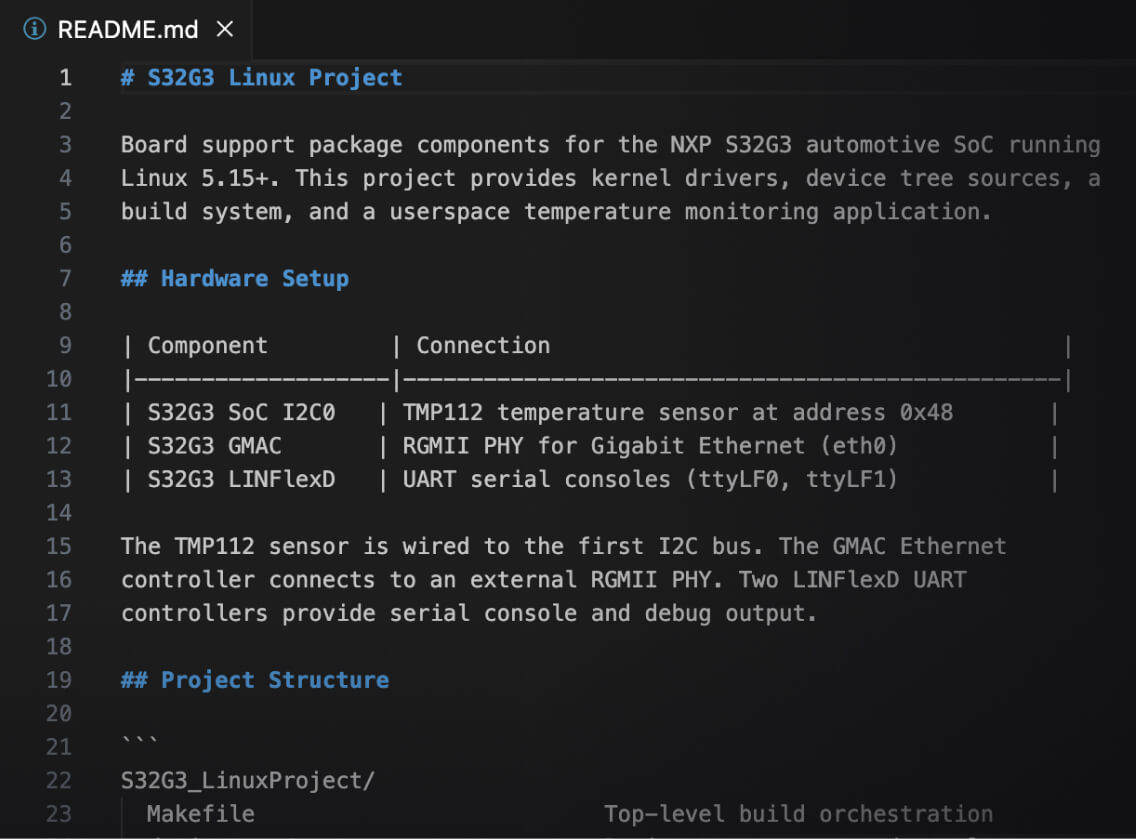Click the 'S32G3 LINFlexD' table cell

click(241, 479)
